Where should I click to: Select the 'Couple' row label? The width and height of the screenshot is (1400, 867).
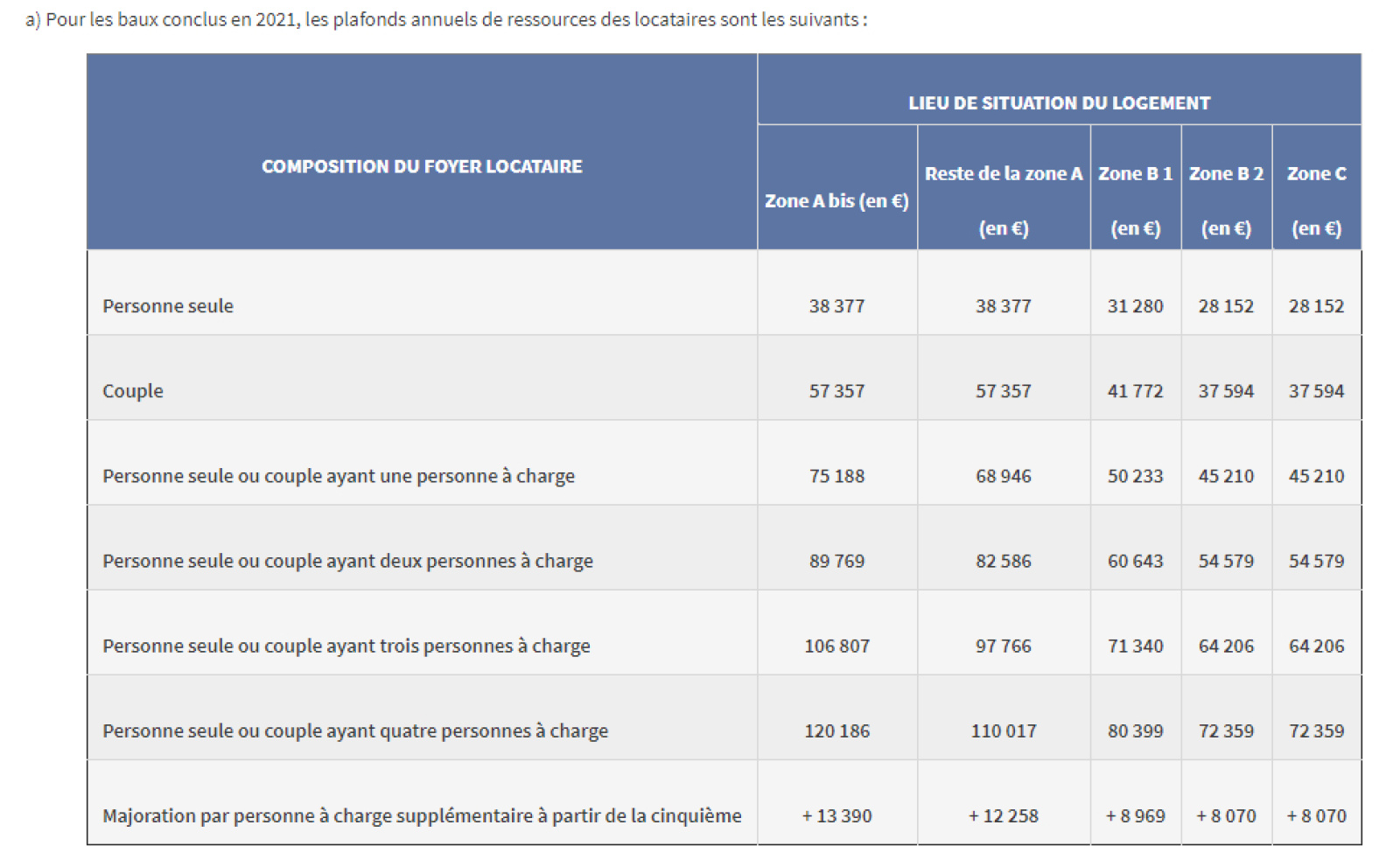(x=133, y=391)
